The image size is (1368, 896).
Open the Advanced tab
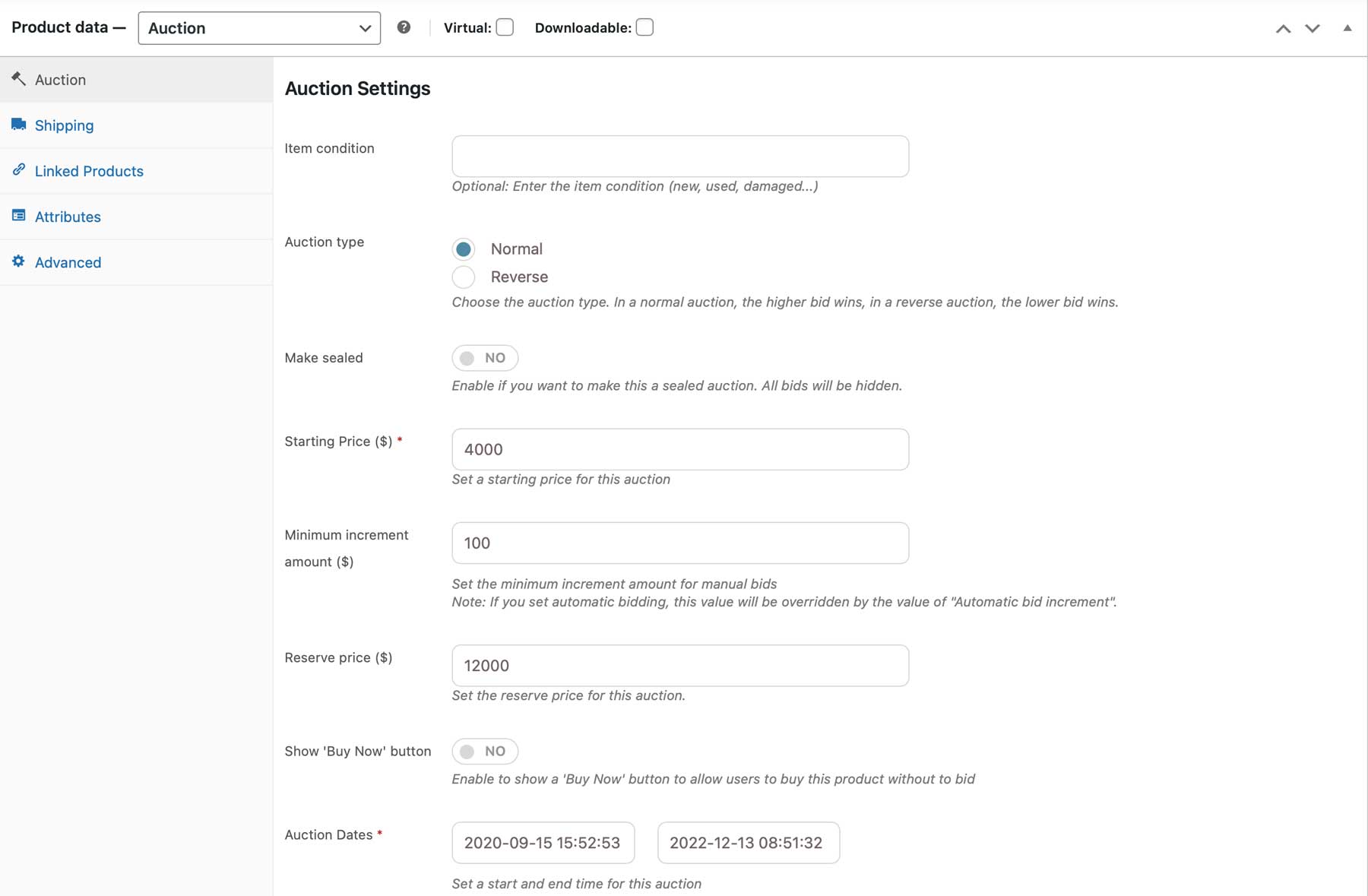(x=68, y=261)
